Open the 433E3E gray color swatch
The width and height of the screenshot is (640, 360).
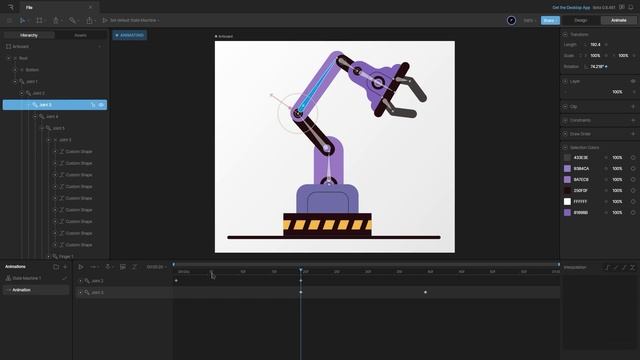click(x=567, y=158)
